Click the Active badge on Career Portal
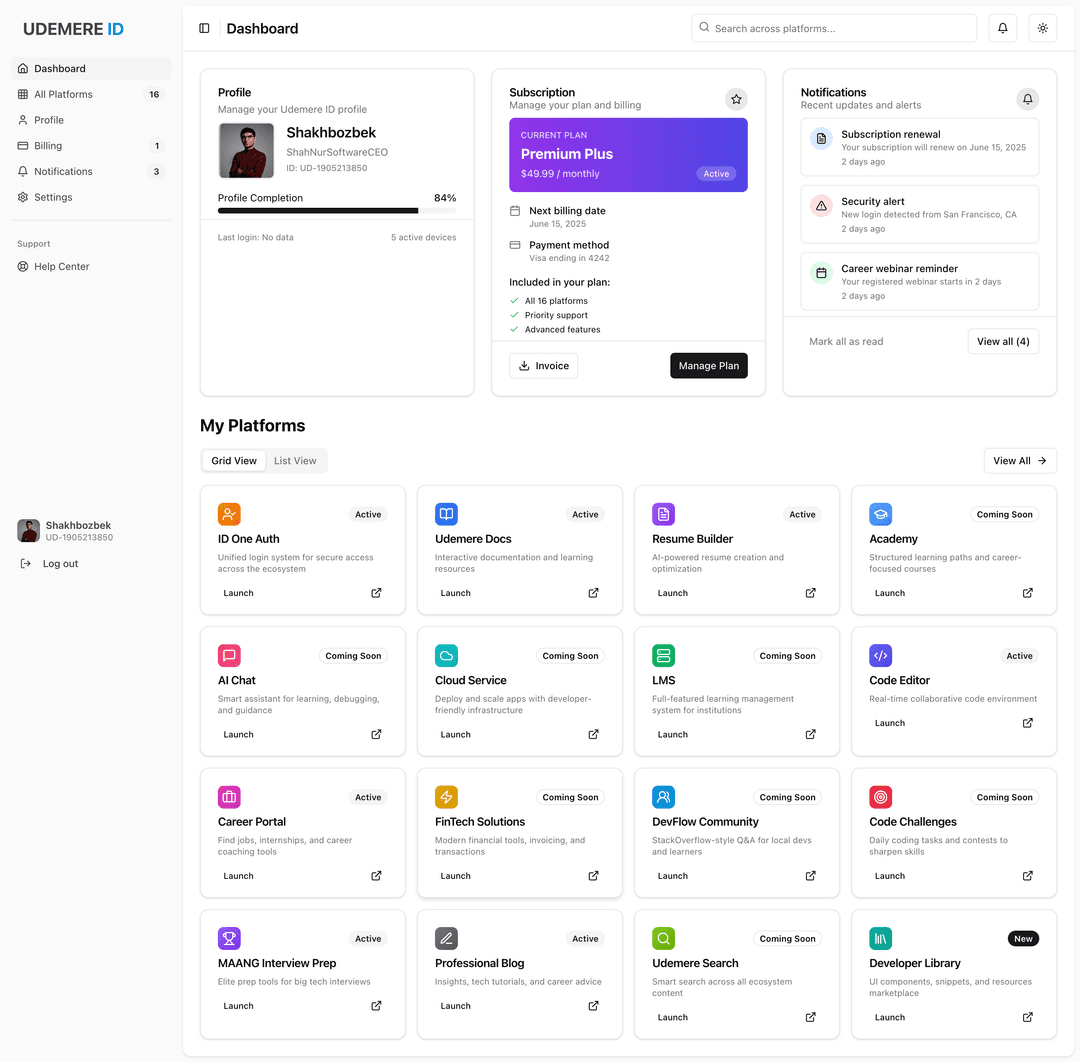Viewport: 1080px width, 1062px height. click(x=368, y=797)
